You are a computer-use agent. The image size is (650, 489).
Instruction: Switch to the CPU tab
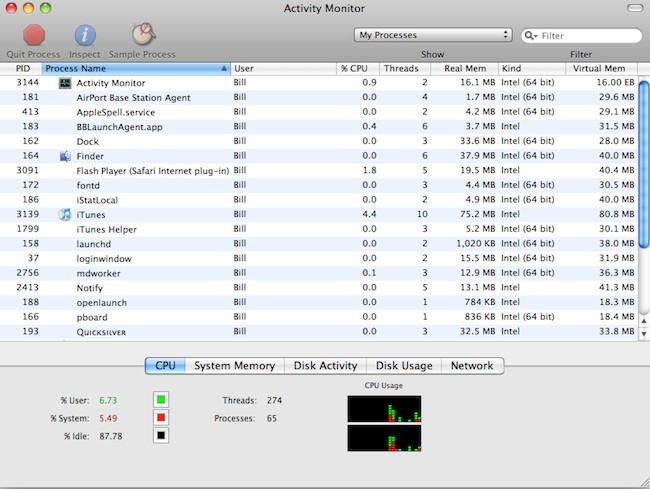coord(165,366)
